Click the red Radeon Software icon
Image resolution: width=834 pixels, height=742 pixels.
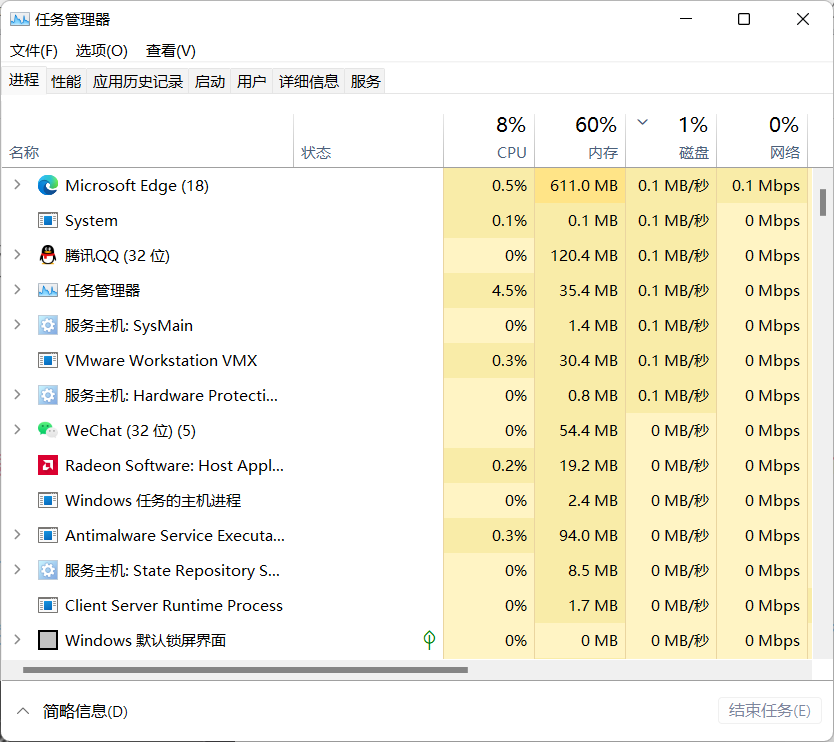[x=48, y=465]
